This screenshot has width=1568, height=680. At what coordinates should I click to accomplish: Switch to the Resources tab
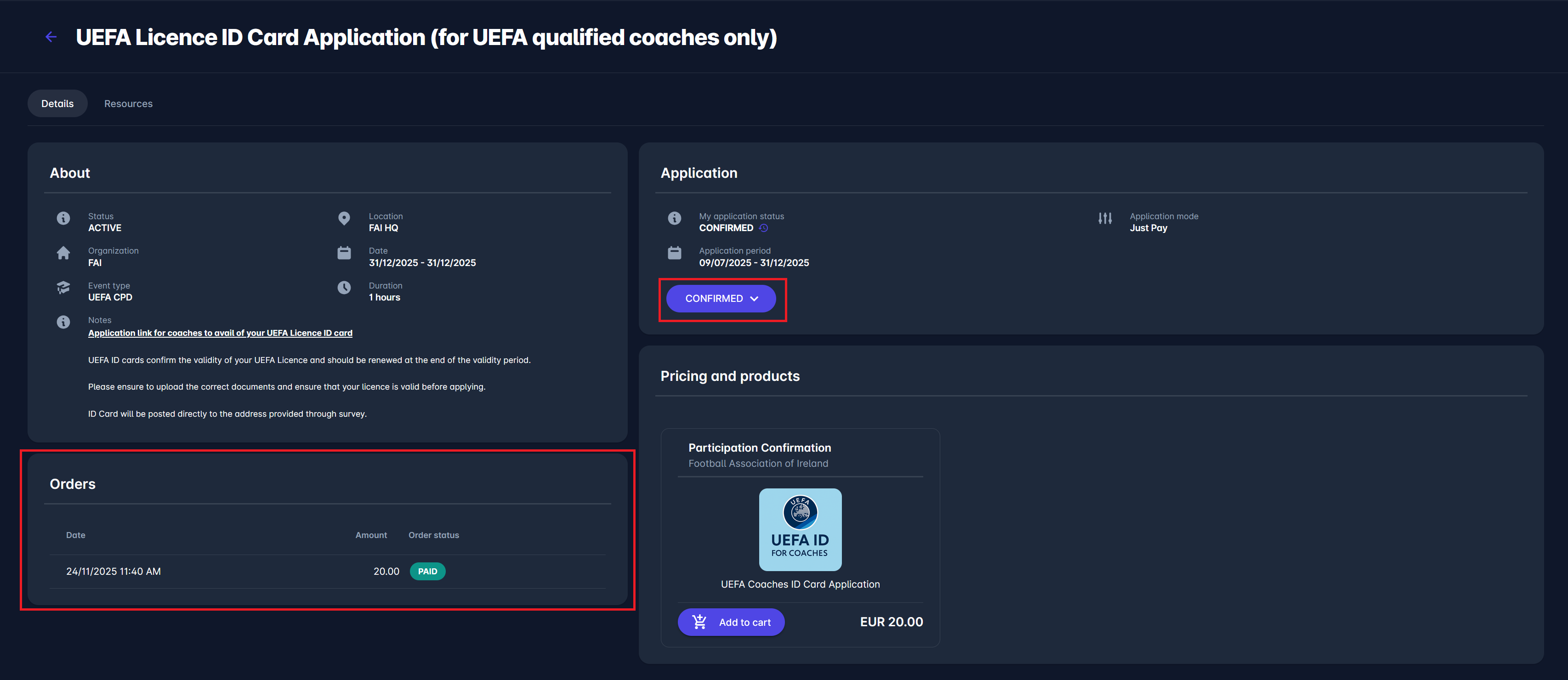click(x=128, y=103)
